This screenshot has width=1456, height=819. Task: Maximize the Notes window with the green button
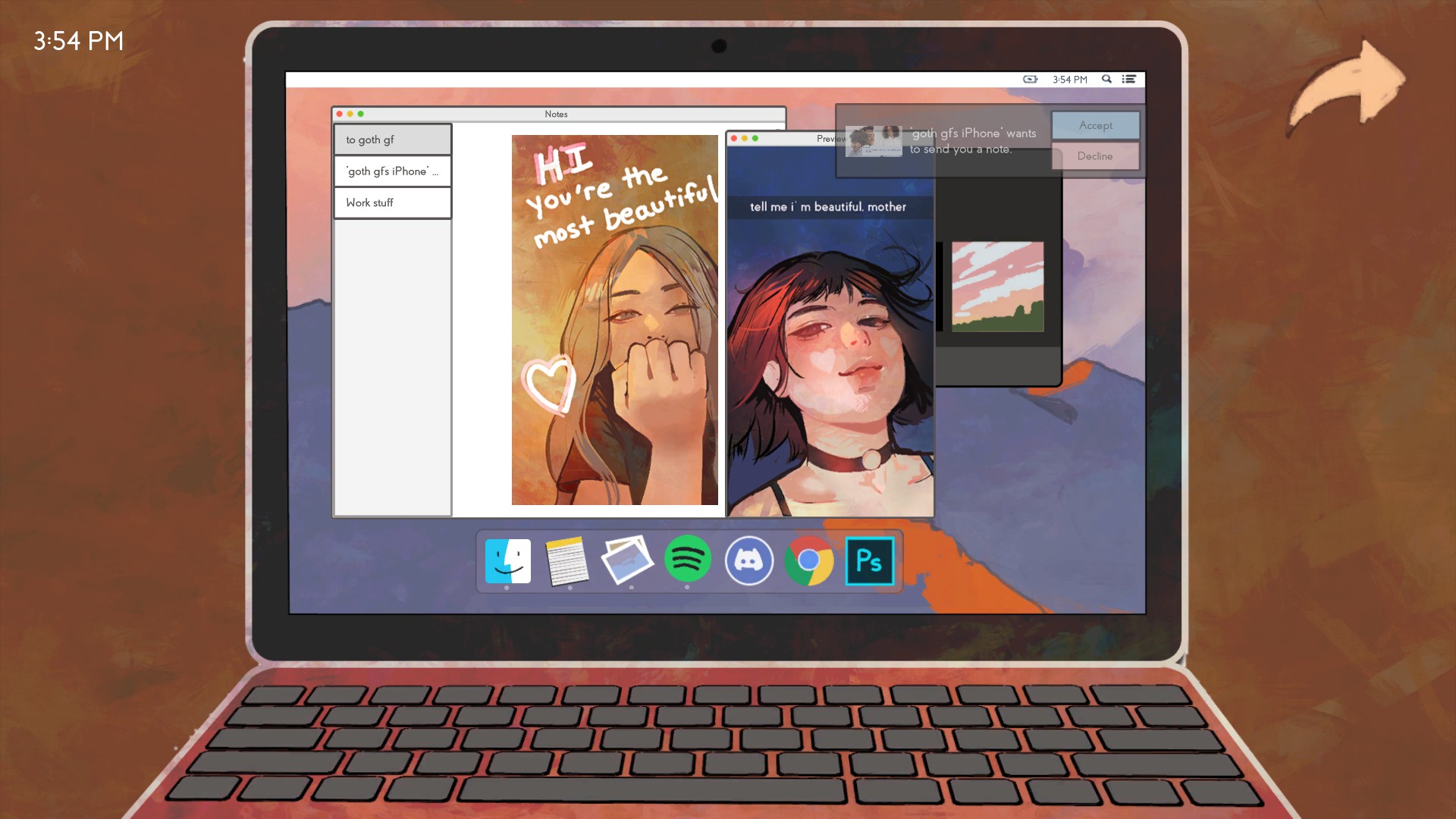pos(361,114)
